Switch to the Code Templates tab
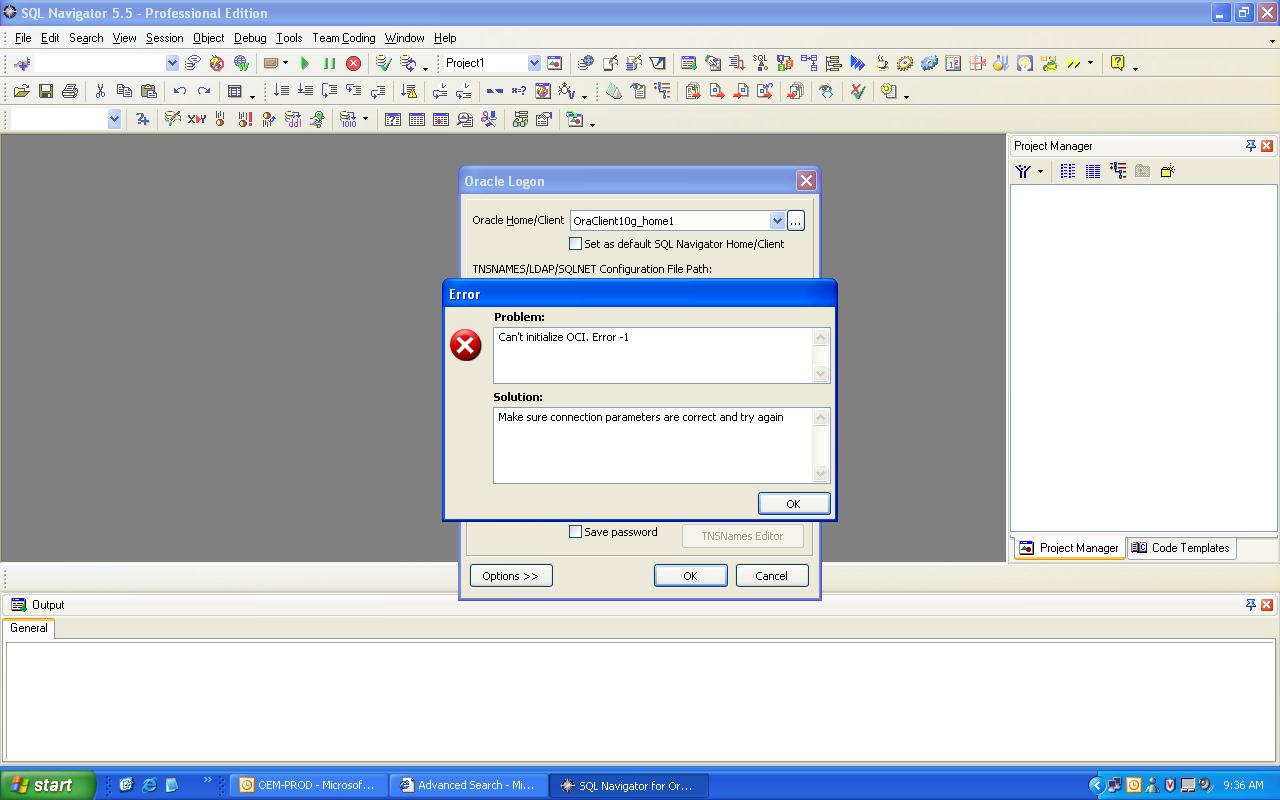 point(1180,548)
